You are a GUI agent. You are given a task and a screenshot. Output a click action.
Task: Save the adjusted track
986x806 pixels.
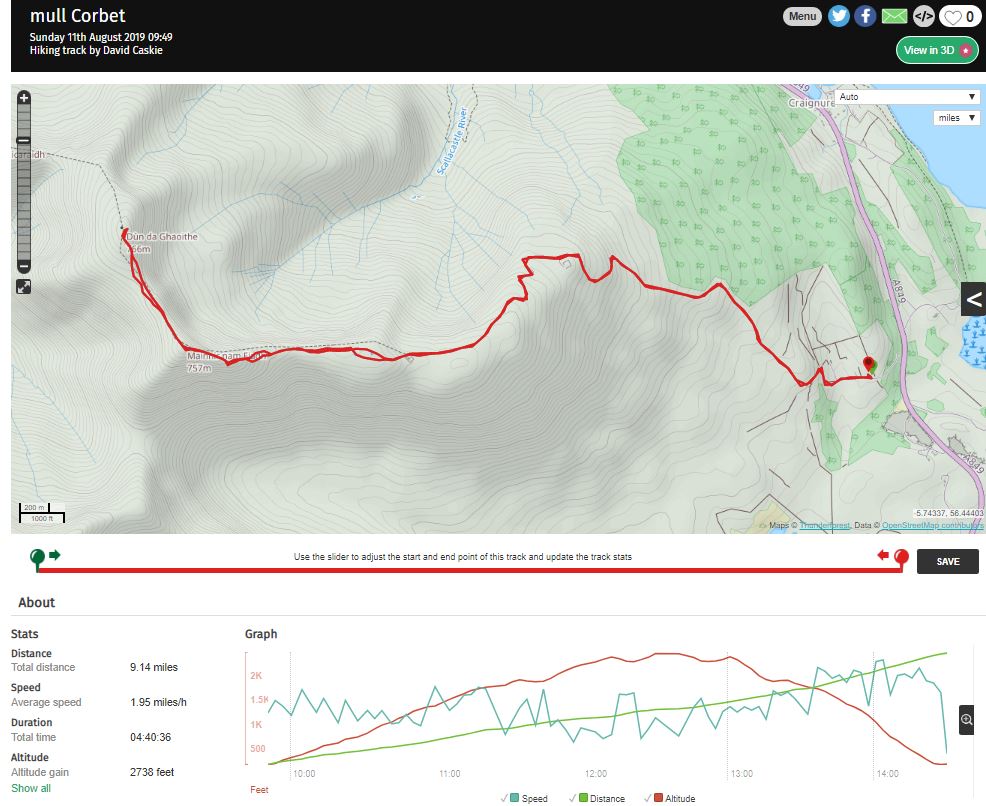click(x=947, y=562)
